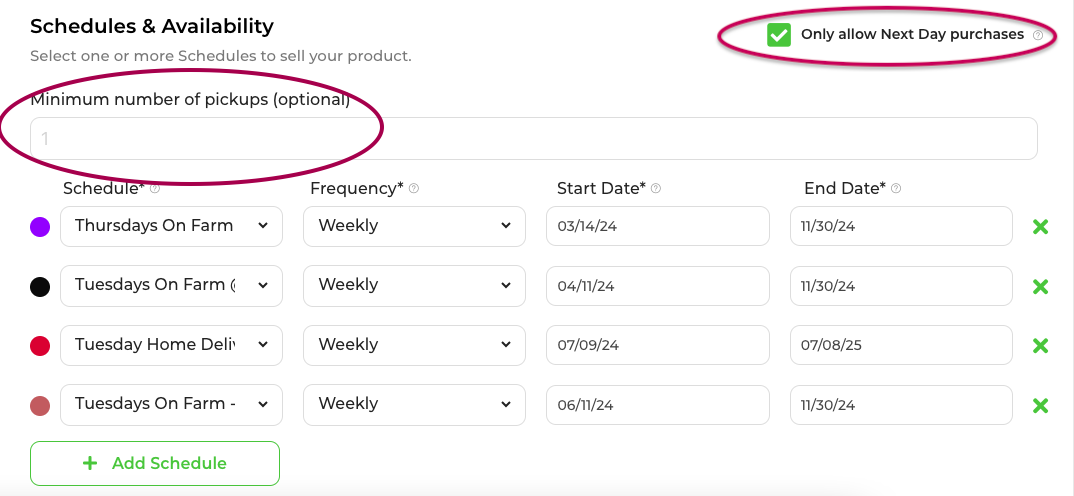
Task: Show help tooltip for End Date column
Action: pos(896,188)
